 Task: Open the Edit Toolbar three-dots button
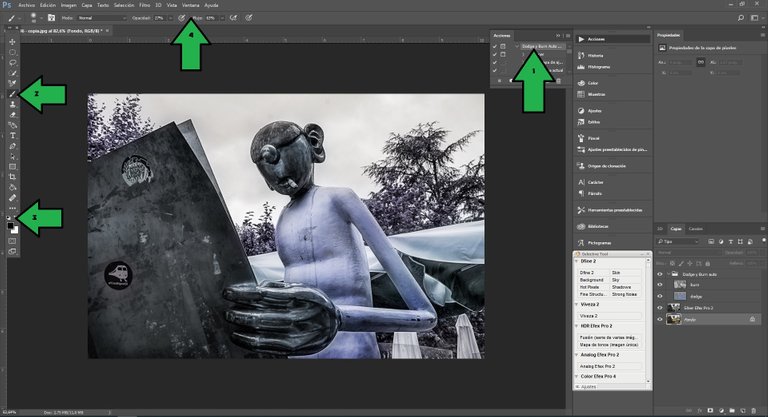pyautogui.click(x=12, y=208)
